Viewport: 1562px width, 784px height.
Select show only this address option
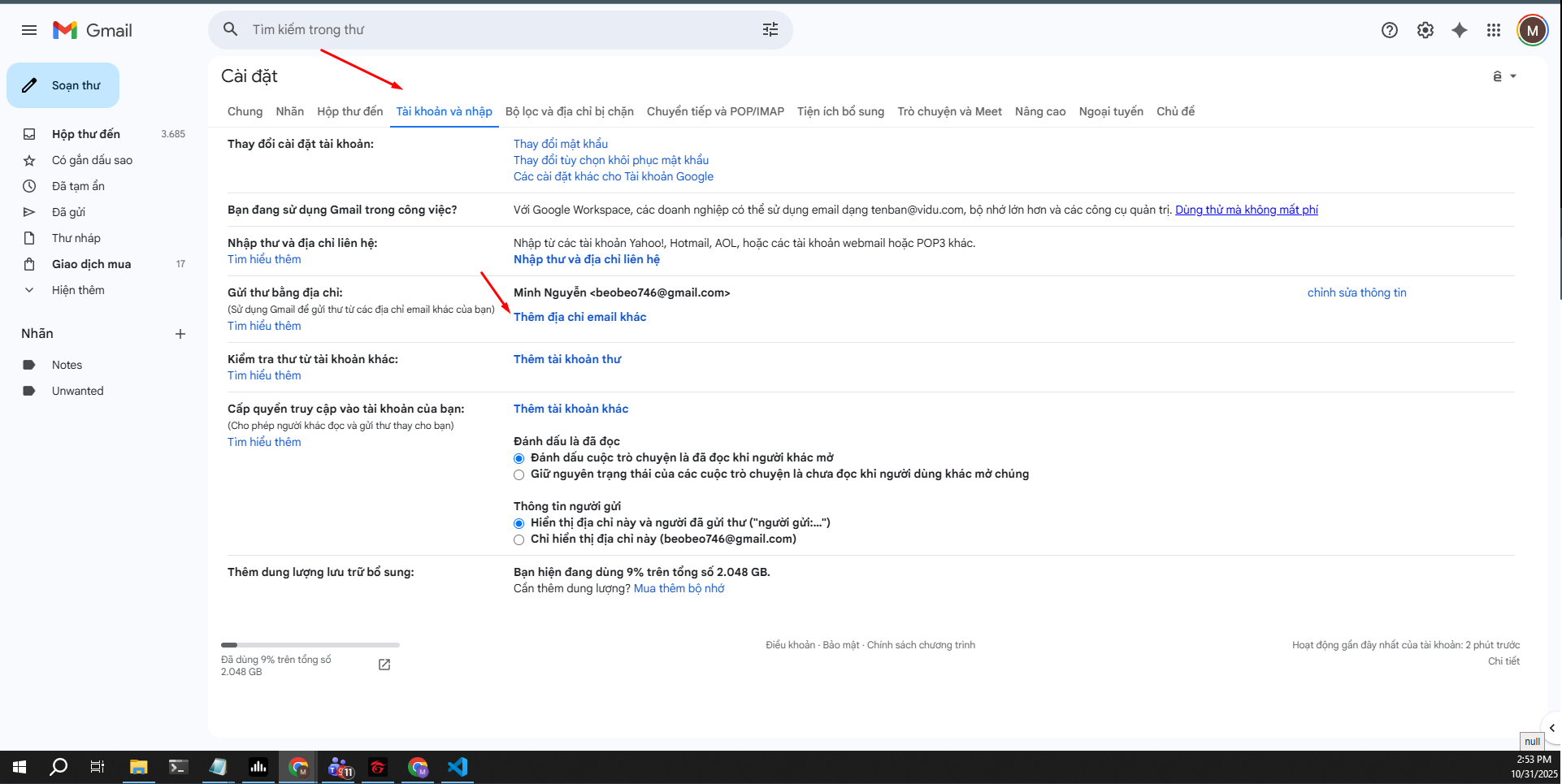[x=519, y=539]
